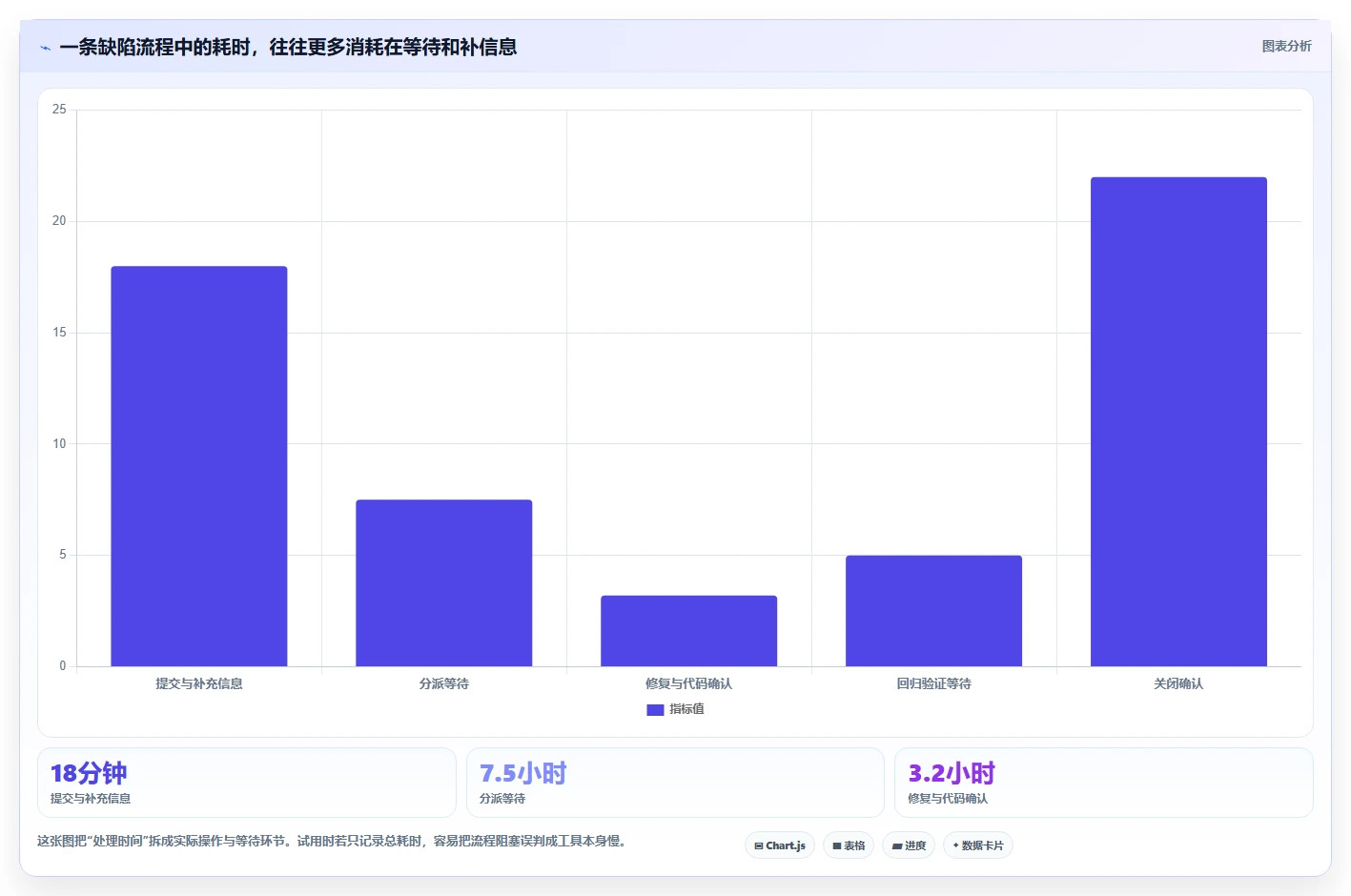This screenshot has width=1351, height=896.
Task: Click the chart title heading text
Action: pos(288,47)
